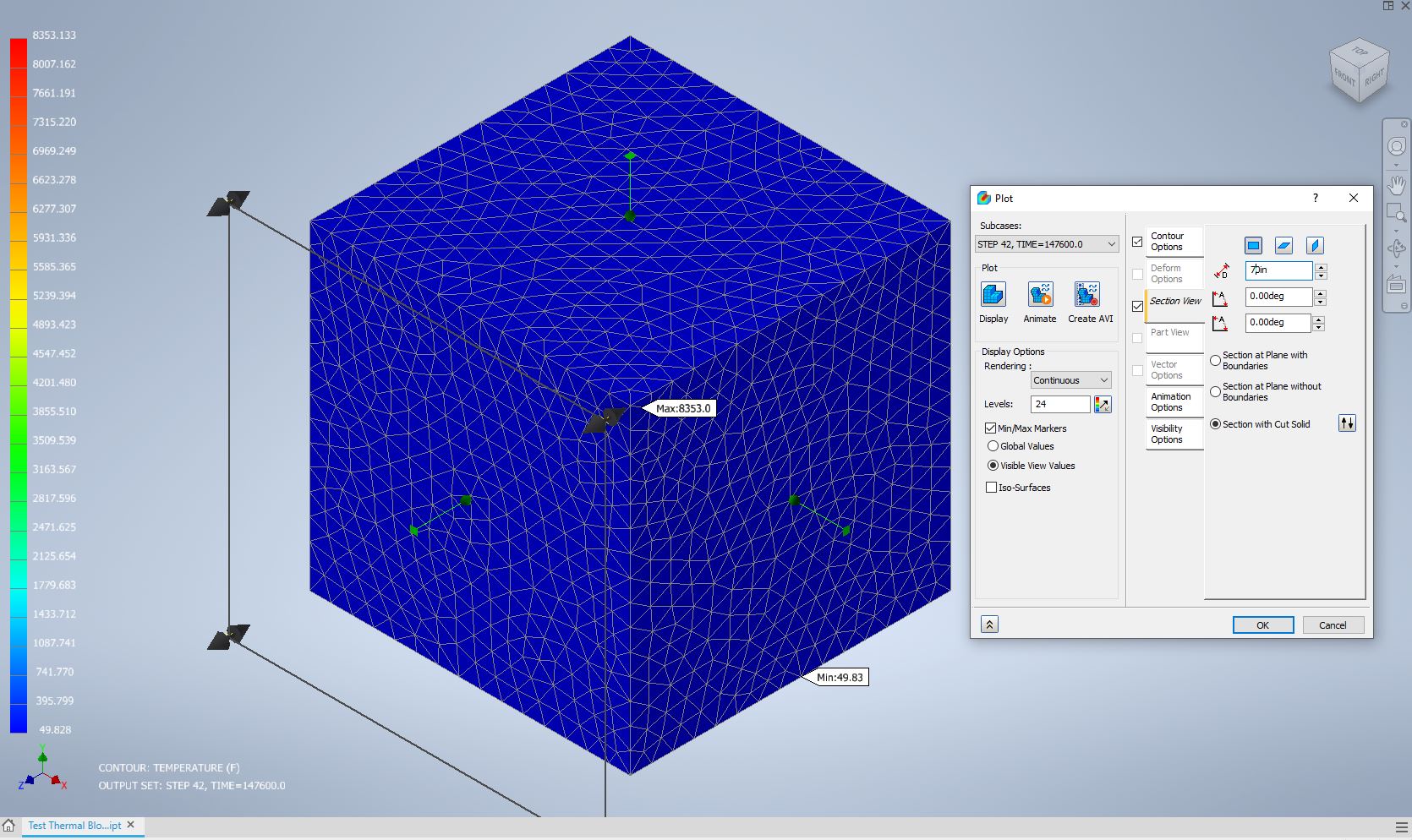Select Section at Plane with Boundaries

[x=1215, y=361]
